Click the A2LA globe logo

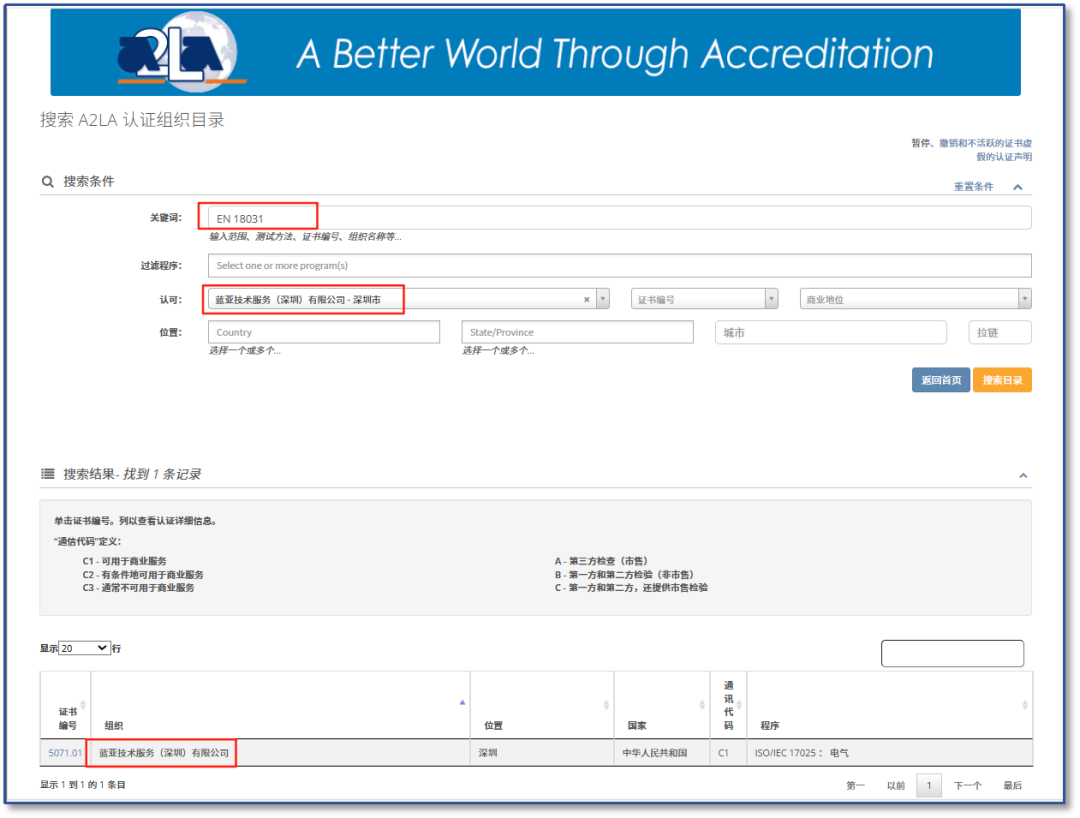(180, 52)
